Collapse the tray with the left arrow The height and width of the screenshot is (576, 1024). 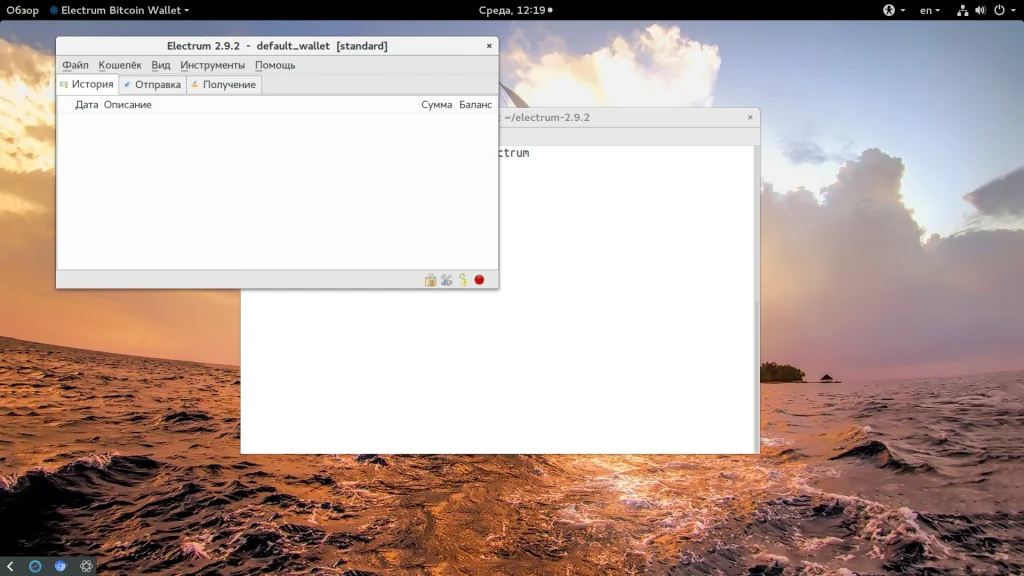10,566
